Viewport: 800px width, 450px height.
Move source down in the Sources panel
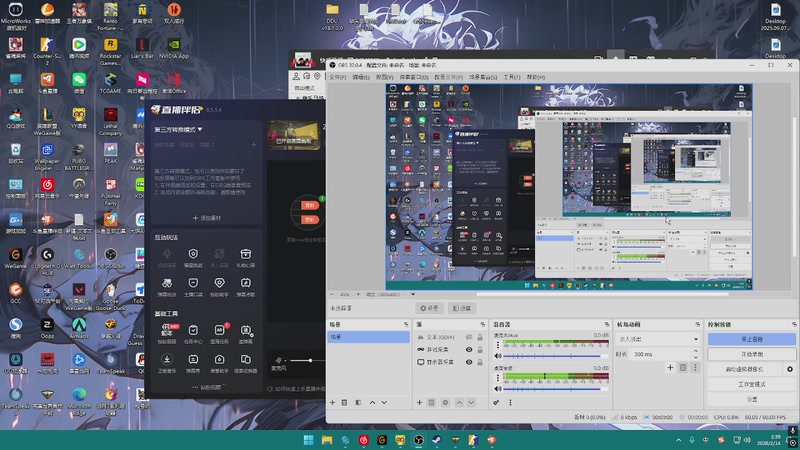point(471,403)
